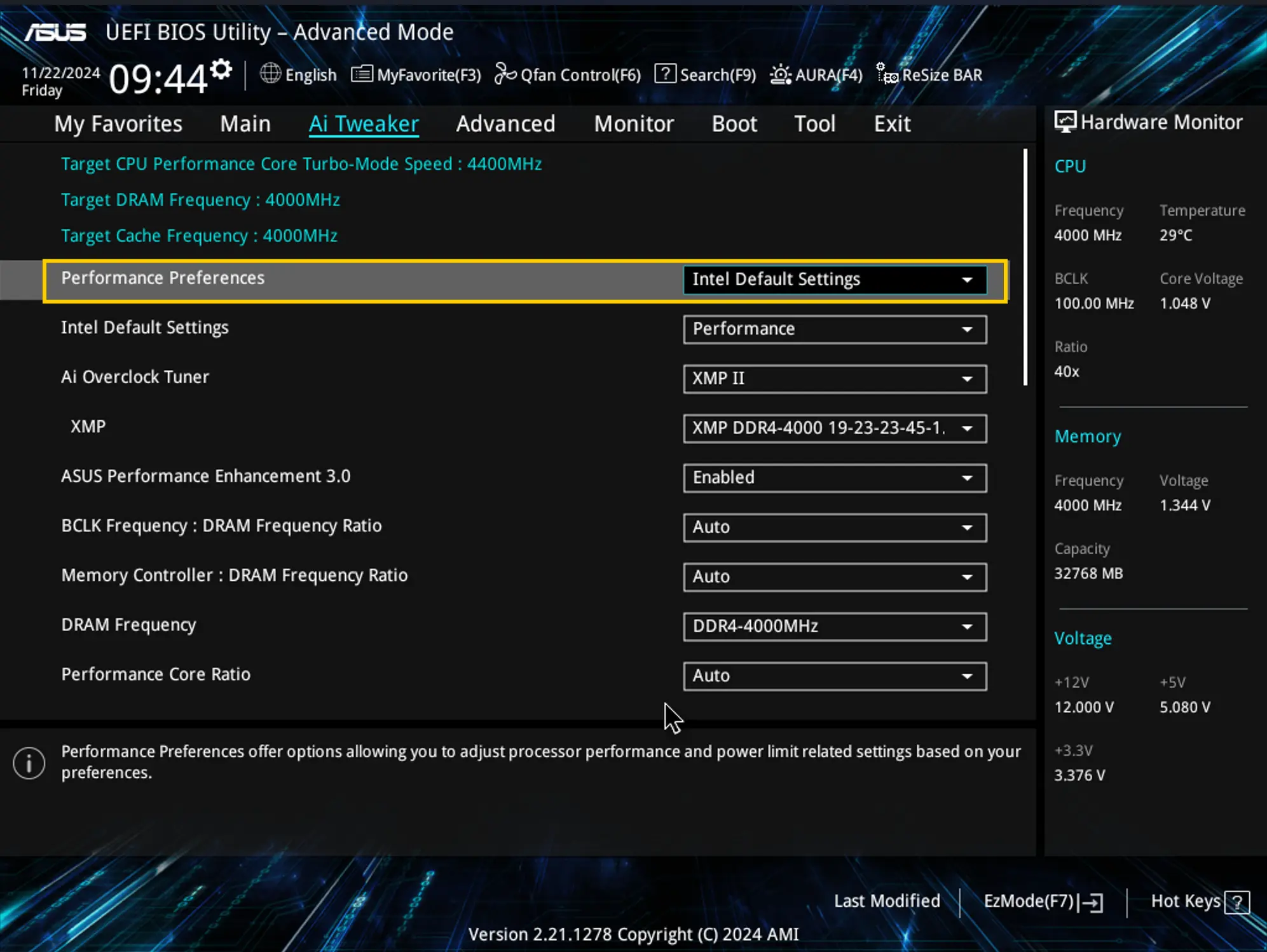Viewport: 1267px width, 952px height.
Task: Open the My Favorites tab
Action: [118, 123]
